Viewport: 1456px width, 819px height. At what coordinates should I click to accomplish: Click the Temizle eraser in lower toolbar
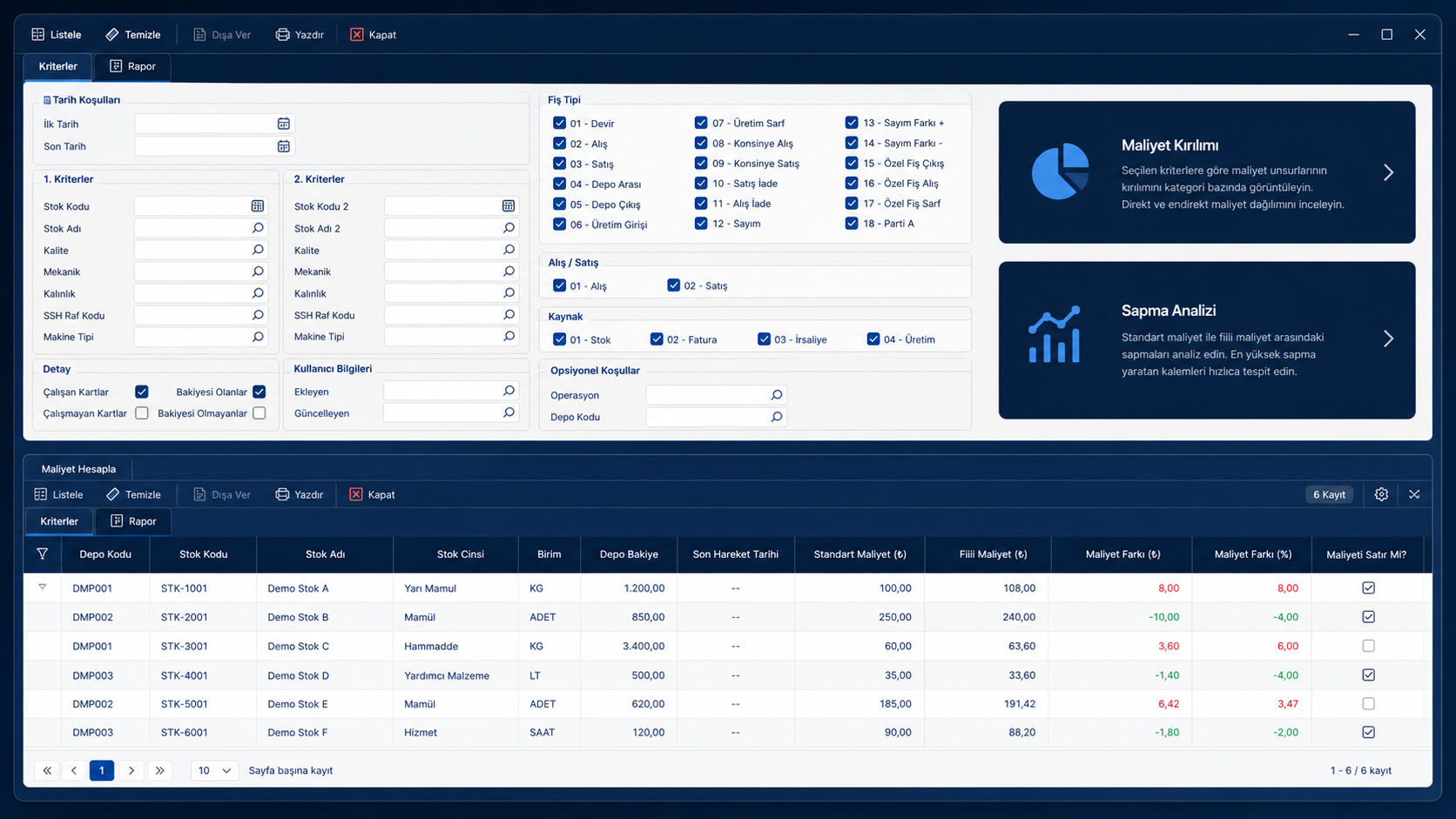pyautogui.click(x=112, y=494)
